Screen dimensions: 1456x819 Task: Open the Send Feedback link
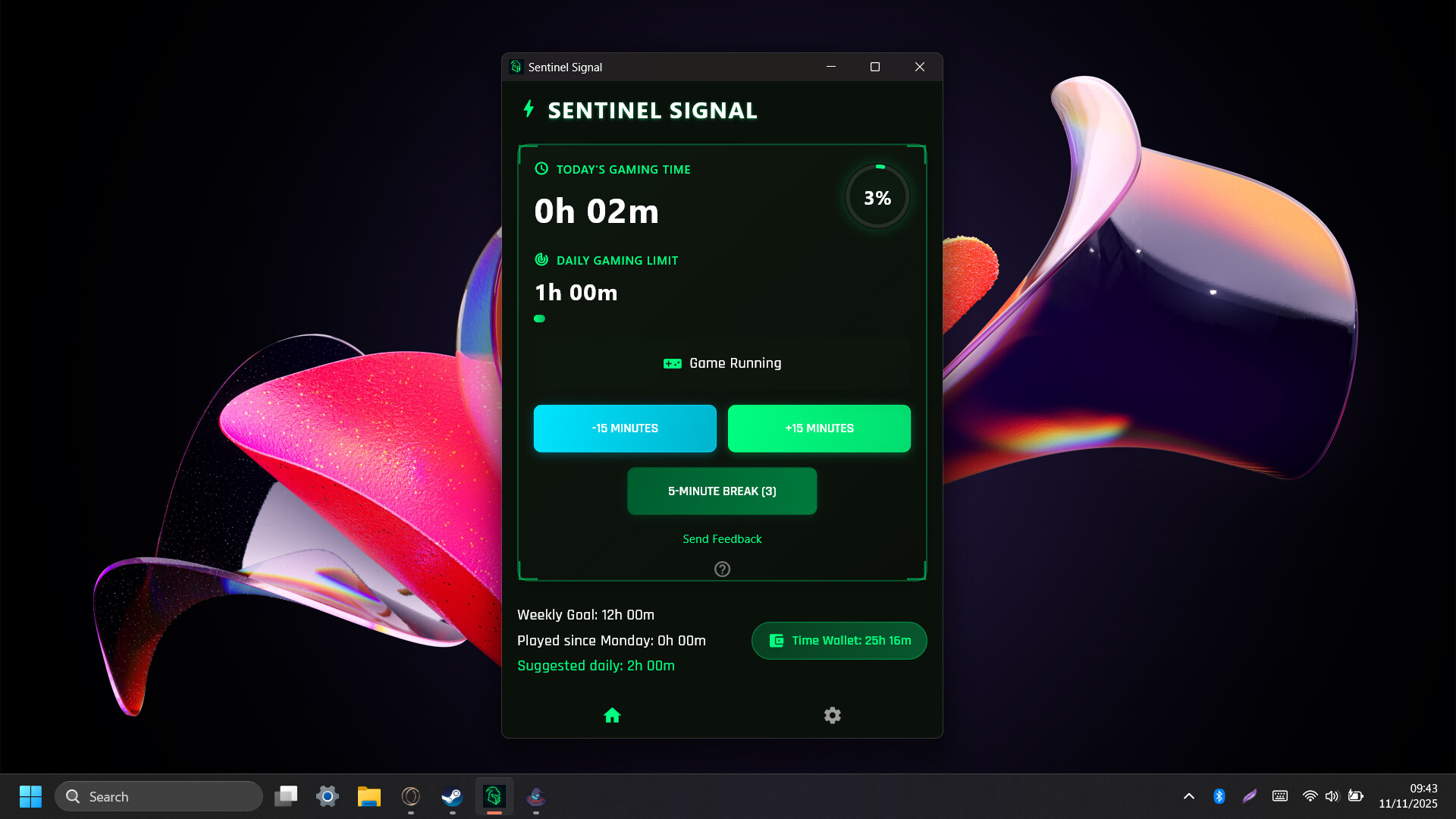click(x=721, y=538)
